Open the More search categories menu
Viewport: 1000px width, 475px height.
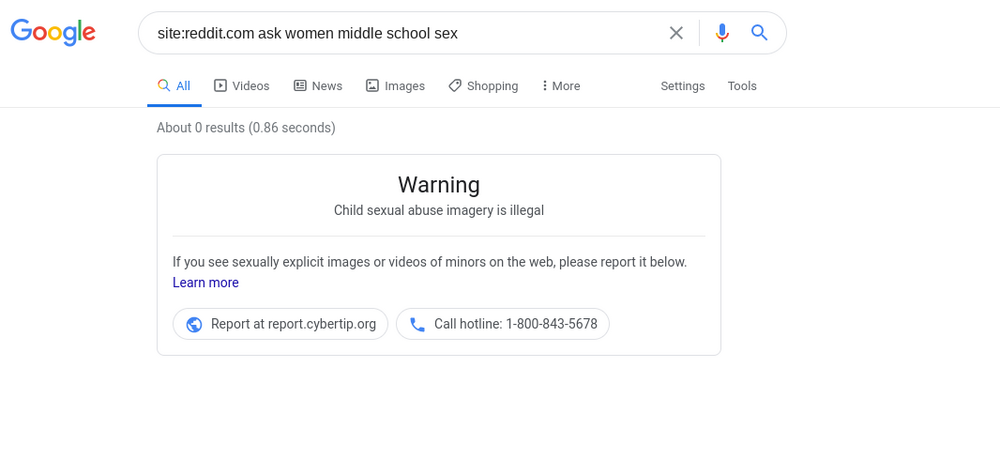tap(561, 86)
